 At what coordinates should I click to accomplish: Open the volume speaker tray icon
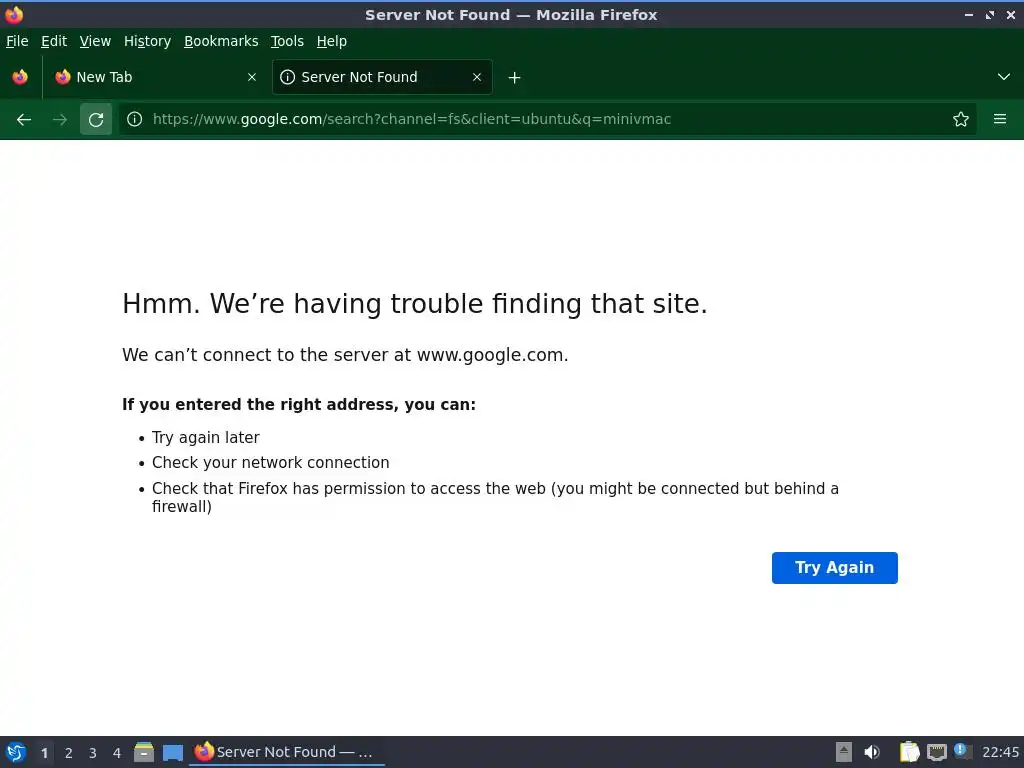coord(872,752)
